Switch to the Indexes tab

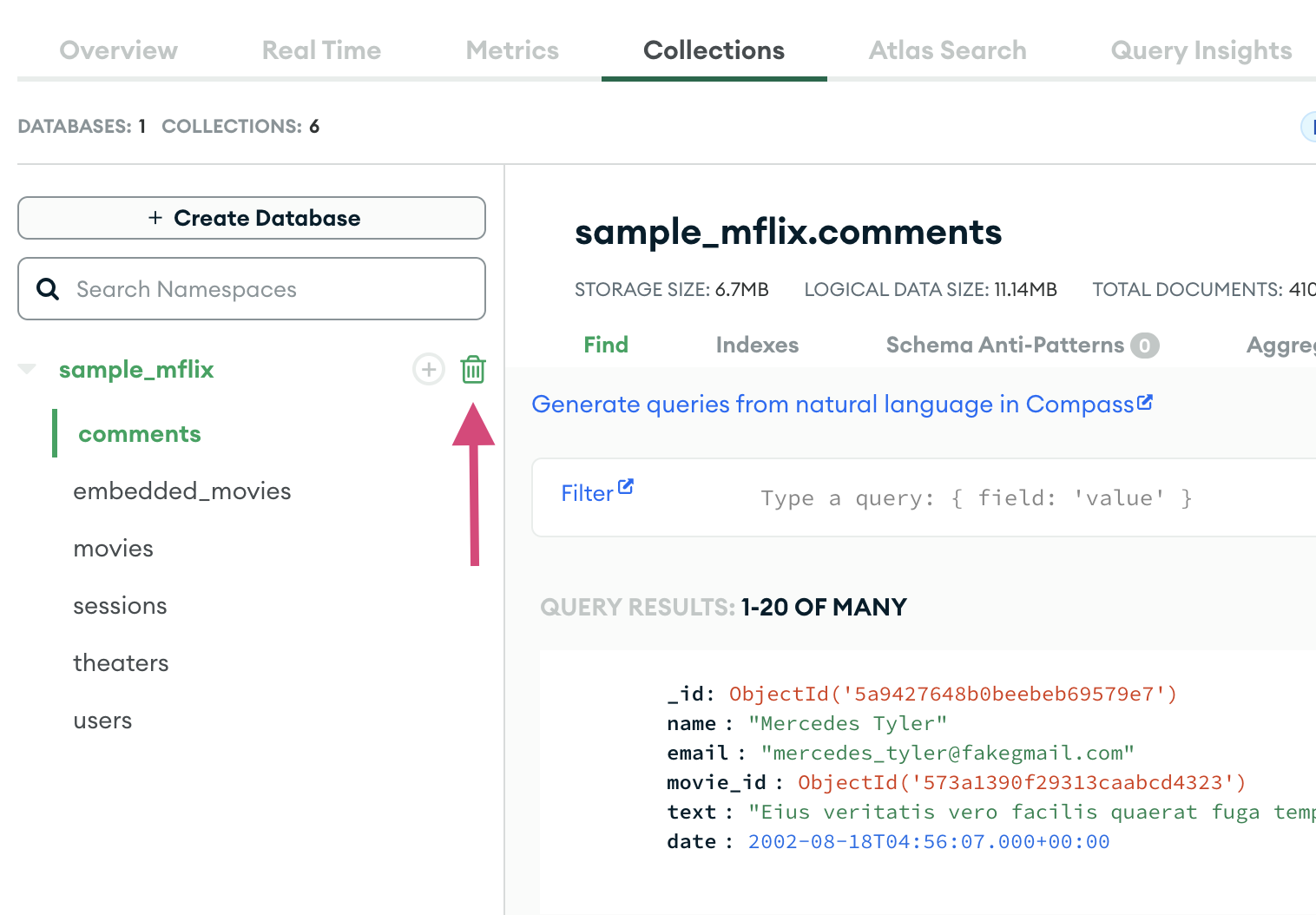(x=757, y=346)
